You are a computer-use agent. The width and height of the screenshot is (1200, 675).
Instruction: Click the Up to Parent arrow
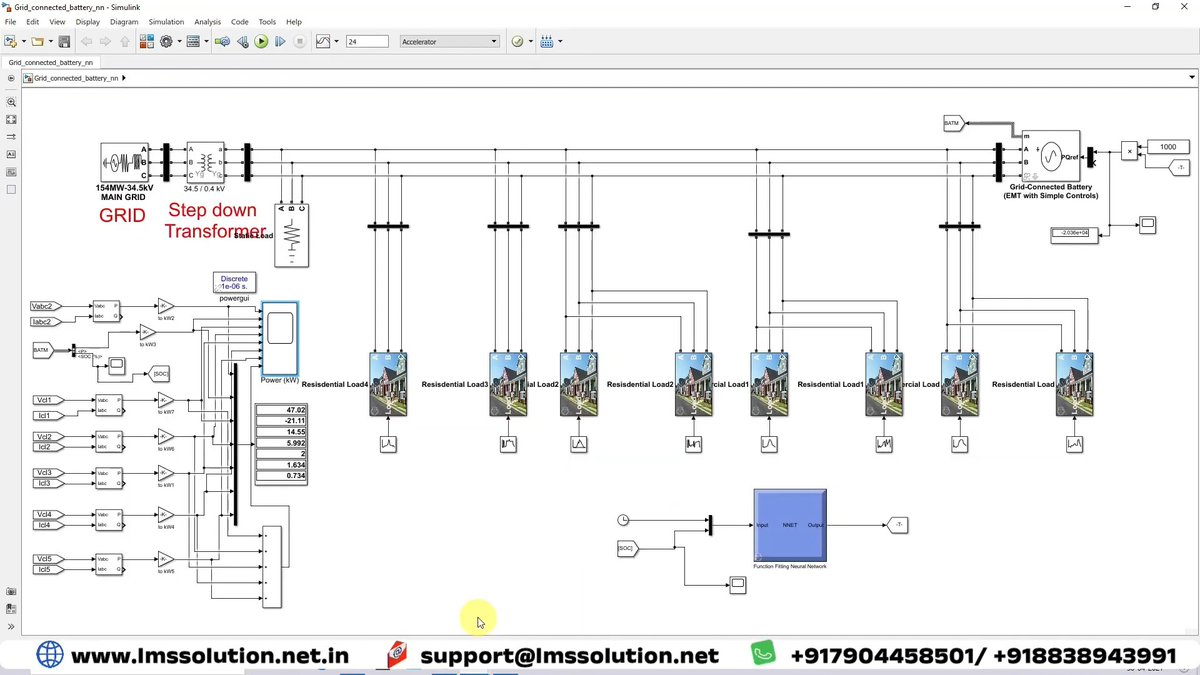pyautogui.click(x=124, y=41)
